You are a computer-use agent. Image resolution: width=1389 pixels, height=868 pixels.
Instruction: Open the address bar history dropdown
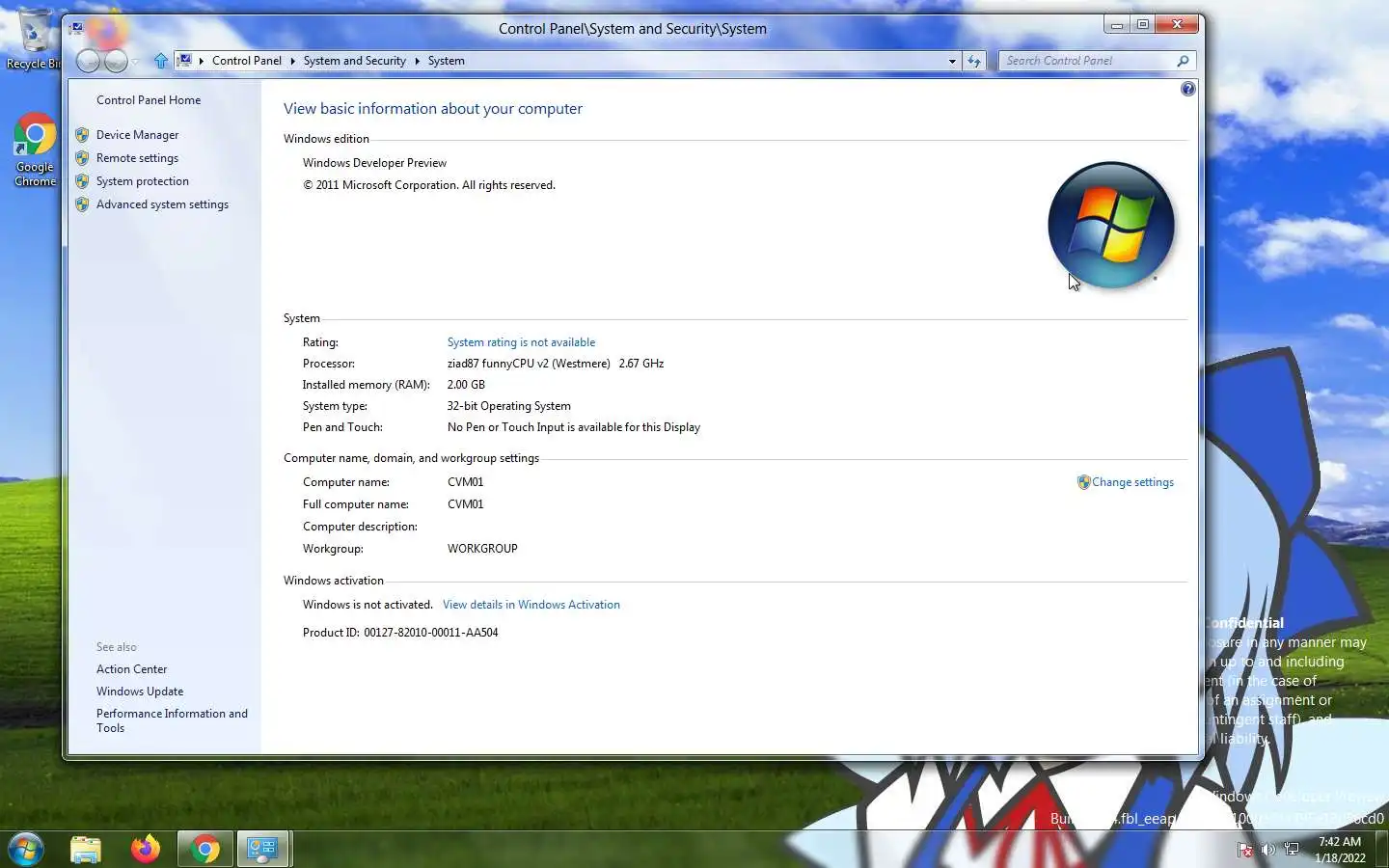pos(952,61)
